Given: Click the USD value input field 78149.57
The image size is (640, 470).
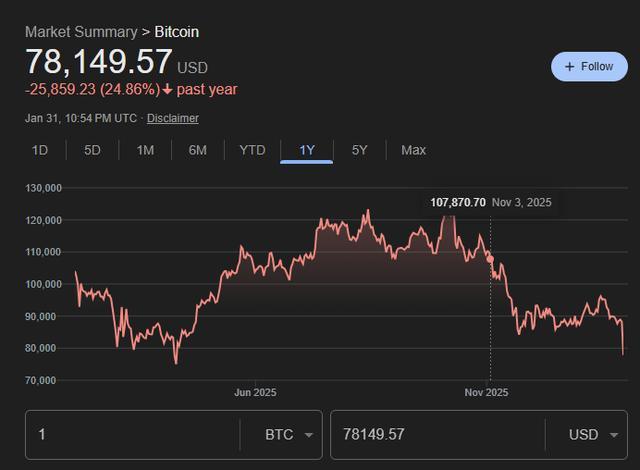Looking at the screenshot, I should coord(435,435).
